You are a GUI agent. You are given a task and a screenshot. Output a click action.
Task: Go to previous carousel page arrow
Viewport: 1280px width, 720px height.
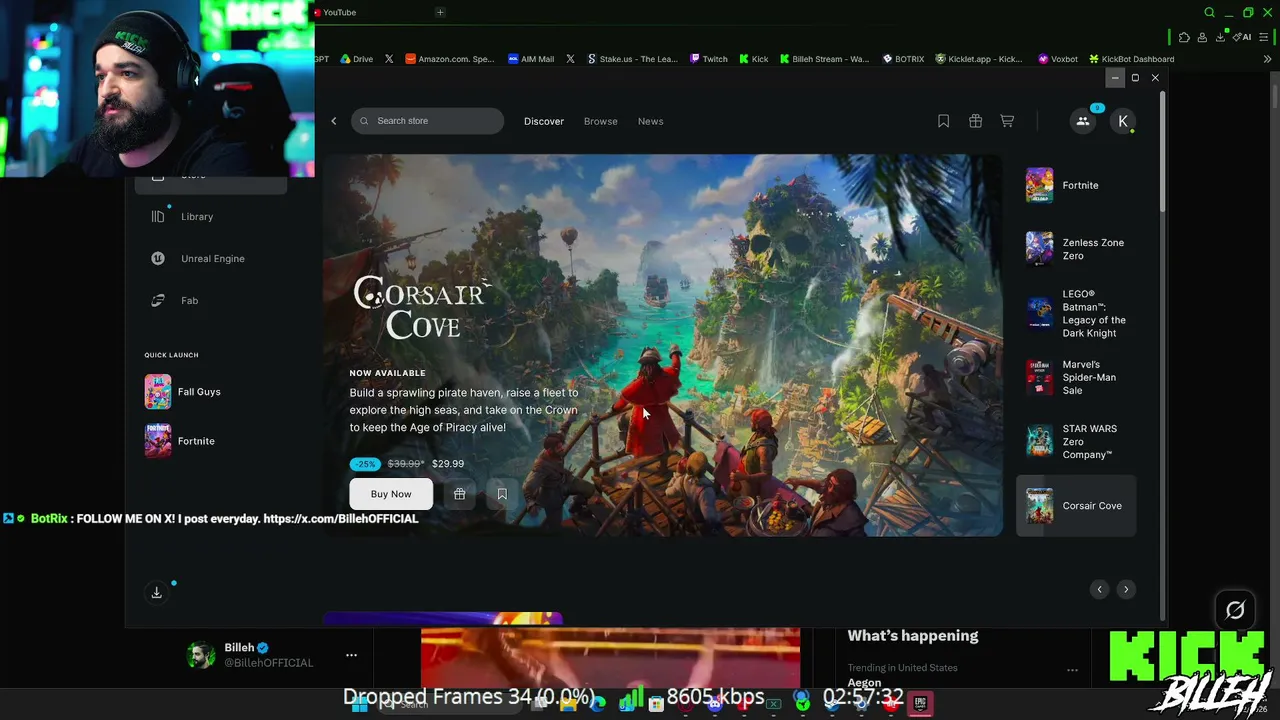click(1099, 589)
